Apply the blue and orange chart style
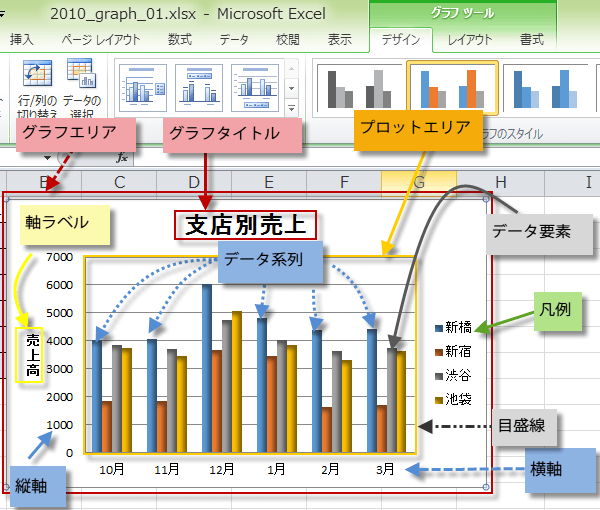Screen dimensions: 600x510 pyautogui.click(x=452, y=88)
